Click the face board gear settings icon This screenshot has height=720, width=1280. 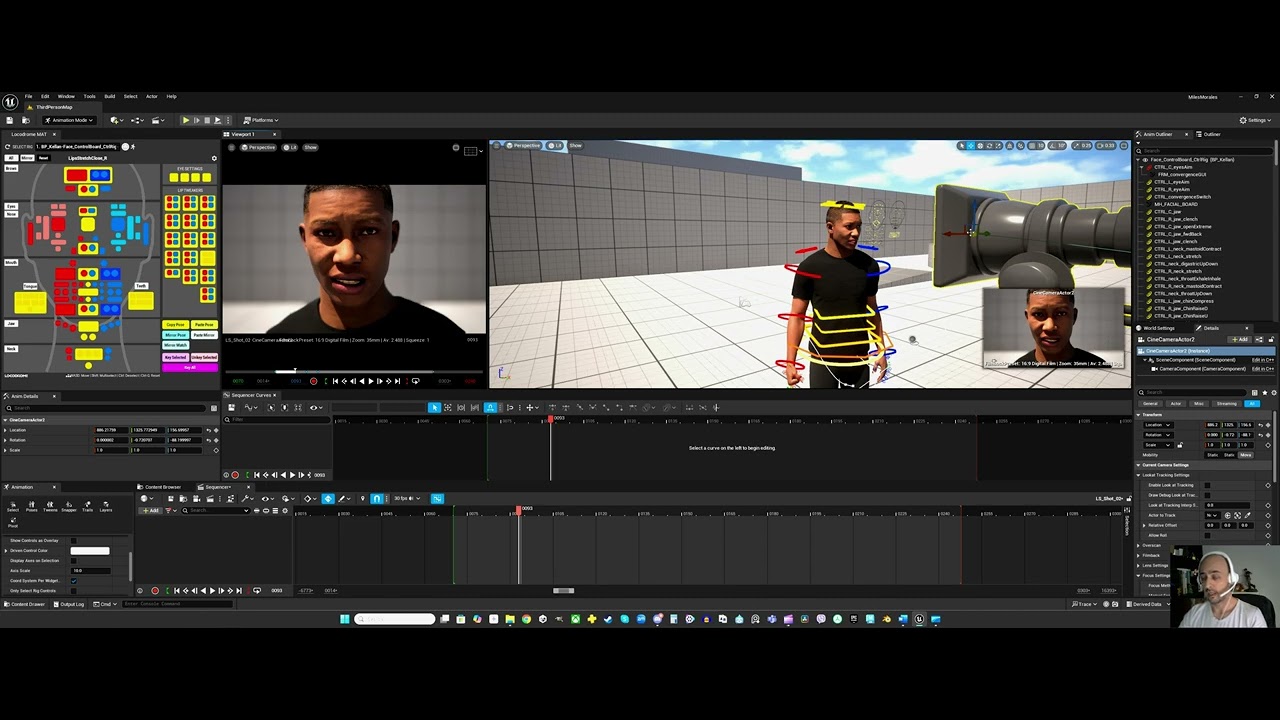pos(214,158)
